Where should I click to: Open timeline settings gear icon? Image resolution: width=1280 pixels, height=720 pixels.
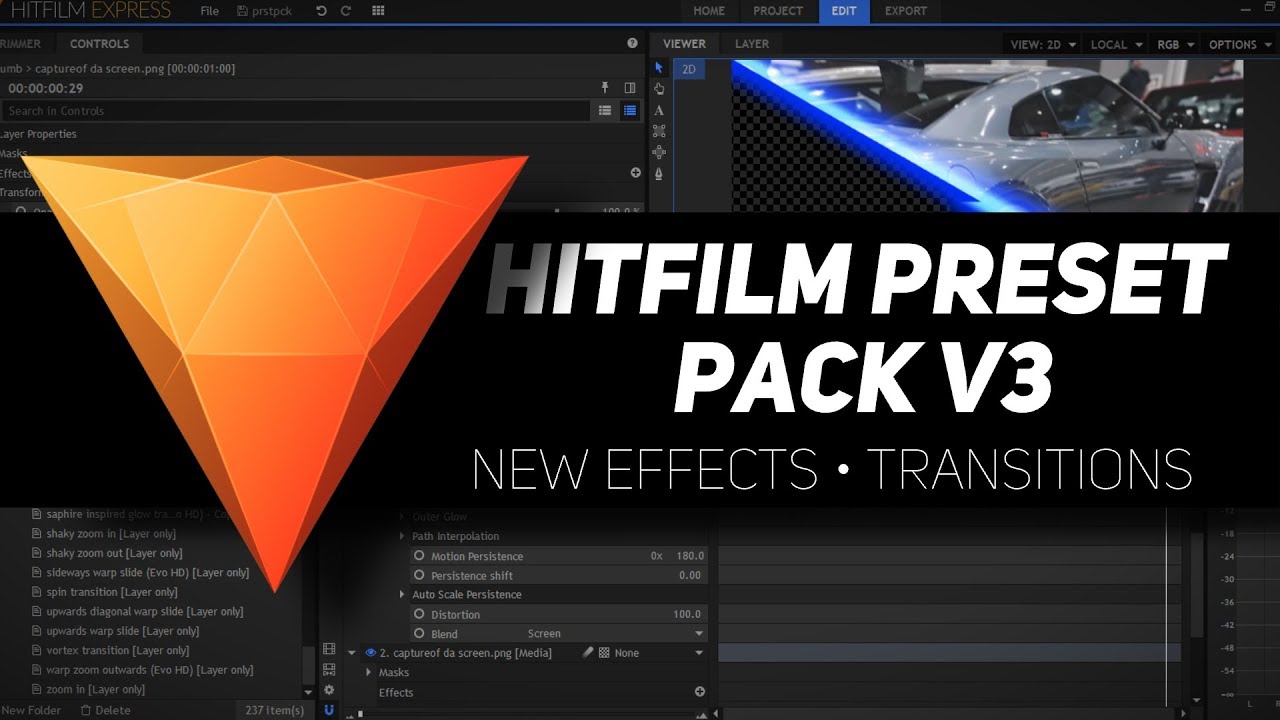pos(329,690)
